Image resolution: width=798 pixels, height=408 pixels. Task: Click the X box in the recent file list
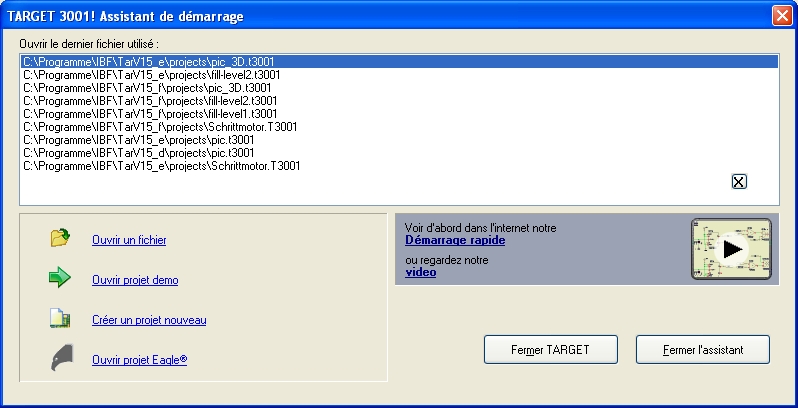click(739, 181)
